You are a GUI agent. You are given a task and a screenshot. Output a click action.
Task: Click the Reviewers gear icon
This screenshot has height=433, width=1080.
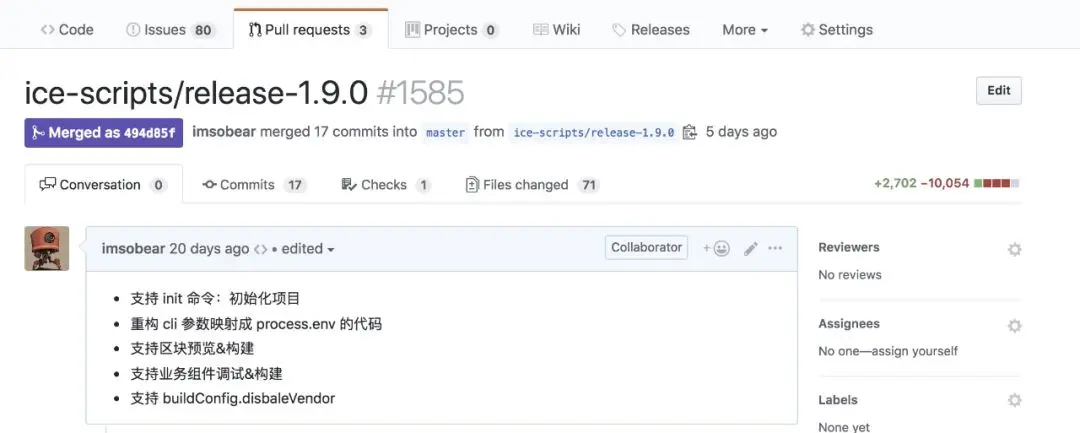[x=1014, y=249]
